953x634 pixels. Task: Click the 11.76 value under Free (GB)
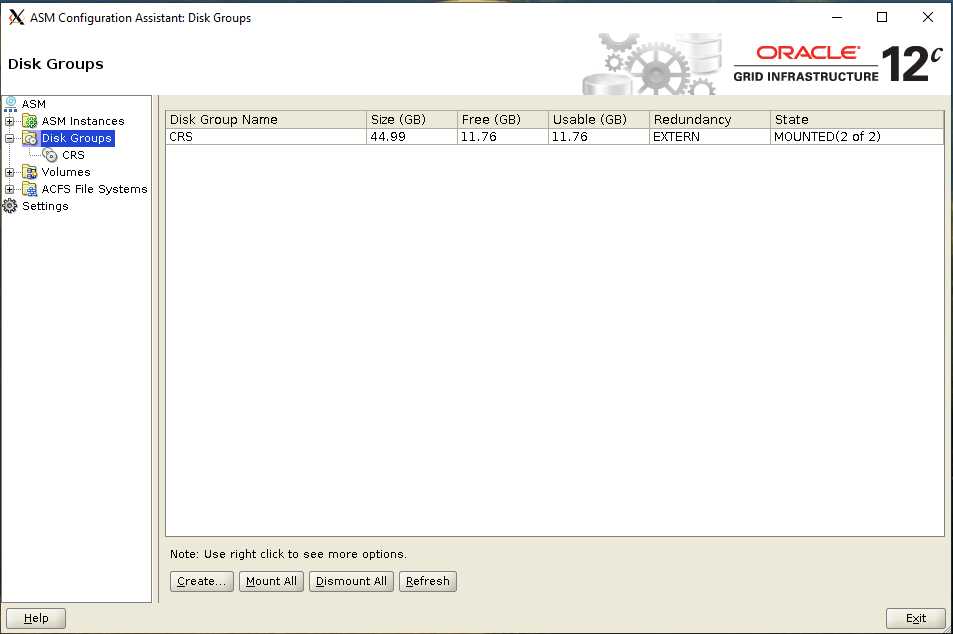[503, 137]
